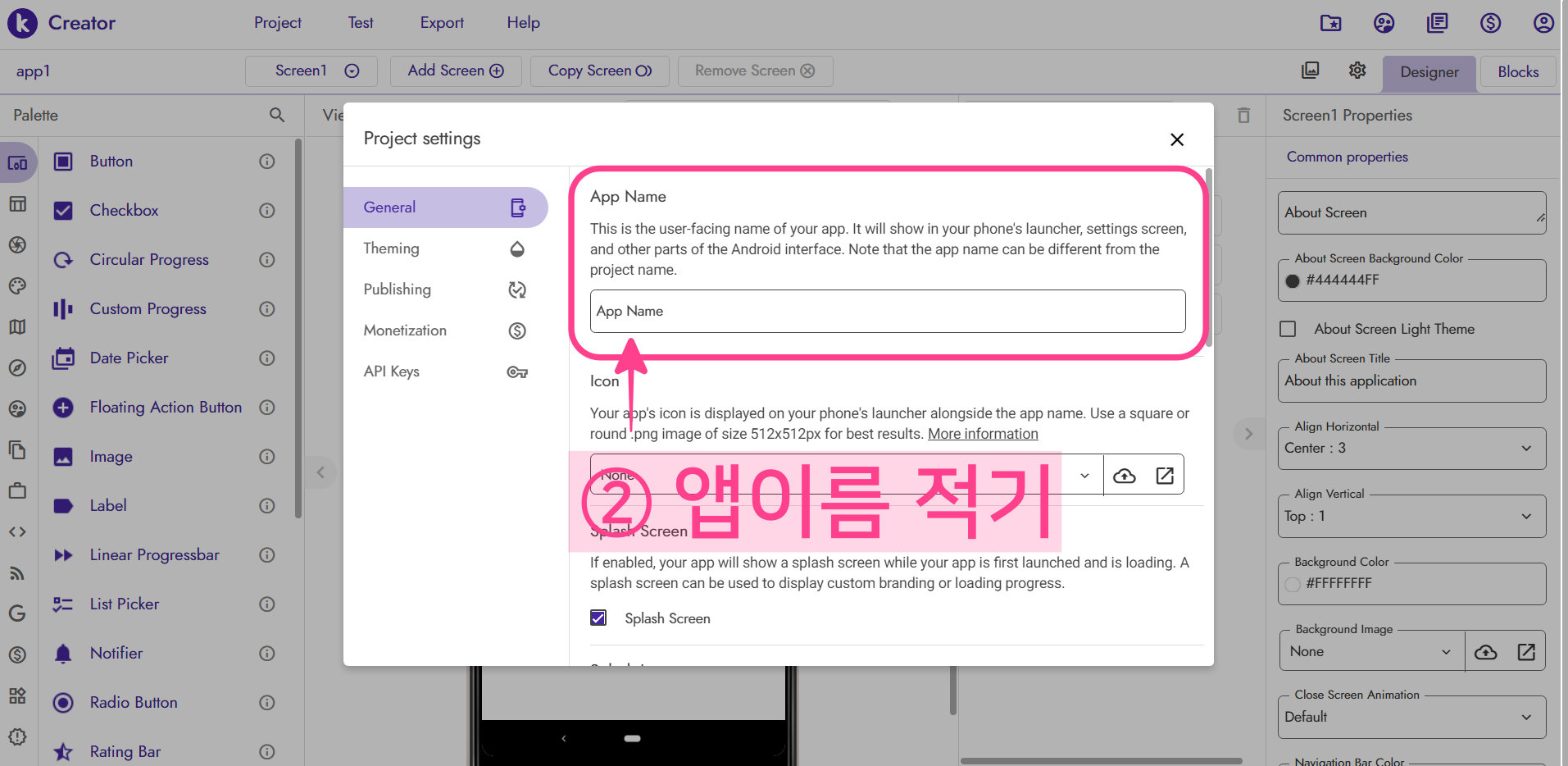This screenshot has width=1568, height=766.
Task: Open Close Screen Animation dropdown
Action: 1412,718
